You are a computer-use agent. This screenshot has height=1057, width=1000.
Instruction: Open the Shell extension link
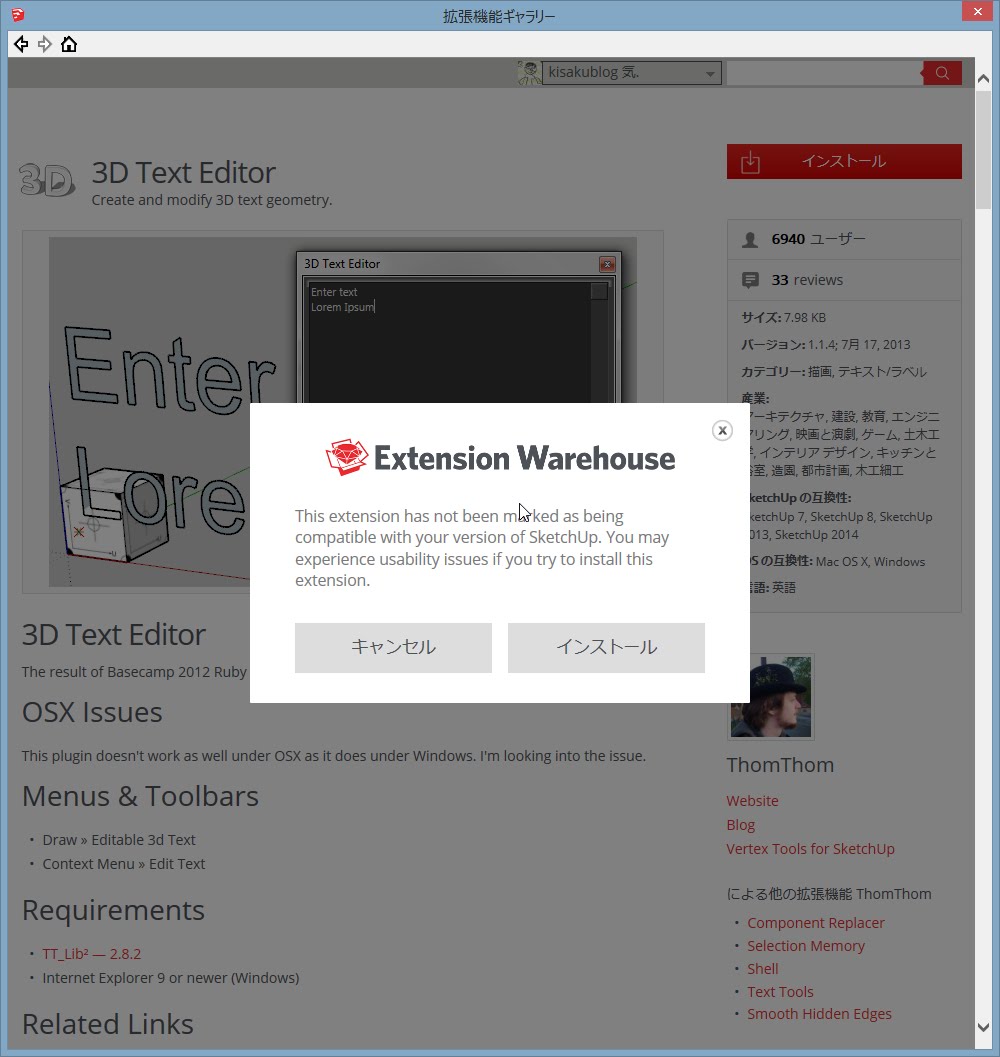(x=762, y=969)
